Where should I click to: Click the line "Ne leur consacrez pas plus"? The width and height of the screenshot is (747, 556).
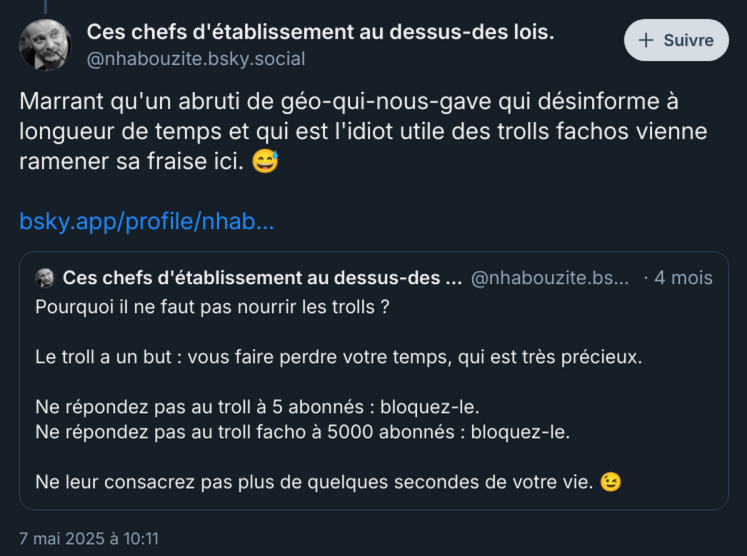[315, 482]
